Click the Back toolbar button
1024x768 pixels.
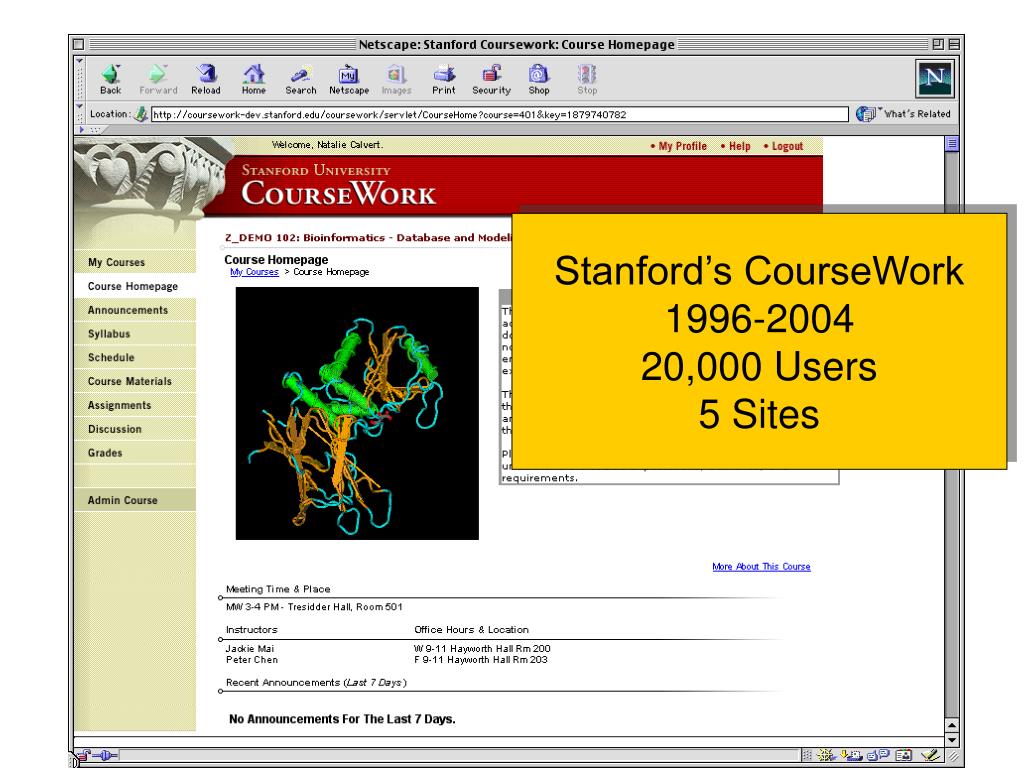(x=110, y=80)
